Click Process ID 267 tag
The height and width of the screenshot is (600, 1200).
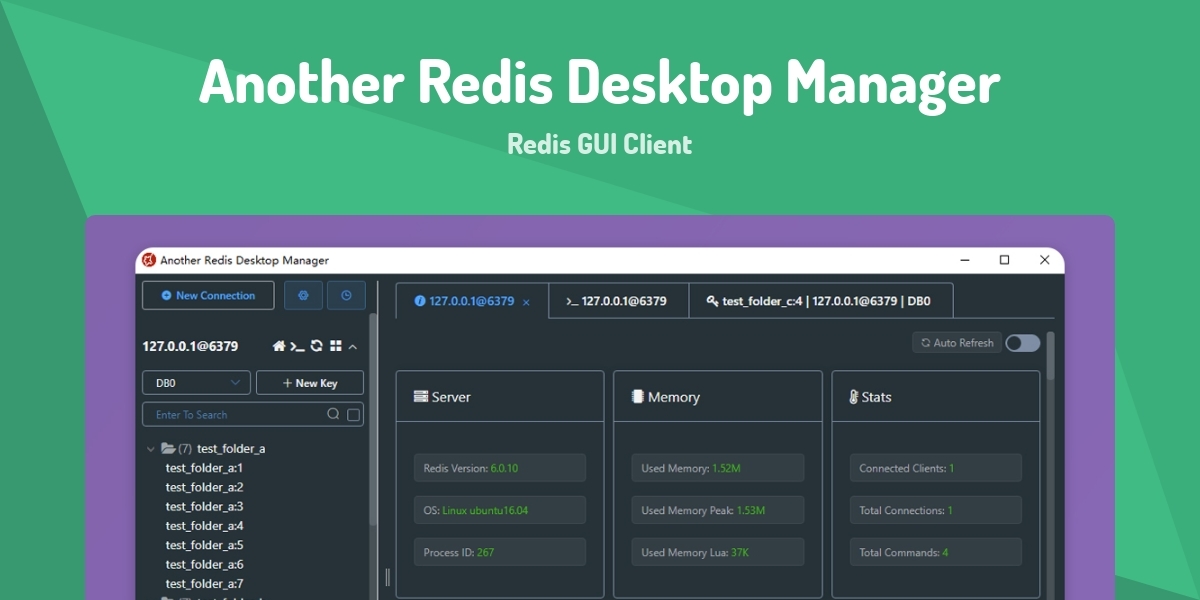(x=500, y=552)
